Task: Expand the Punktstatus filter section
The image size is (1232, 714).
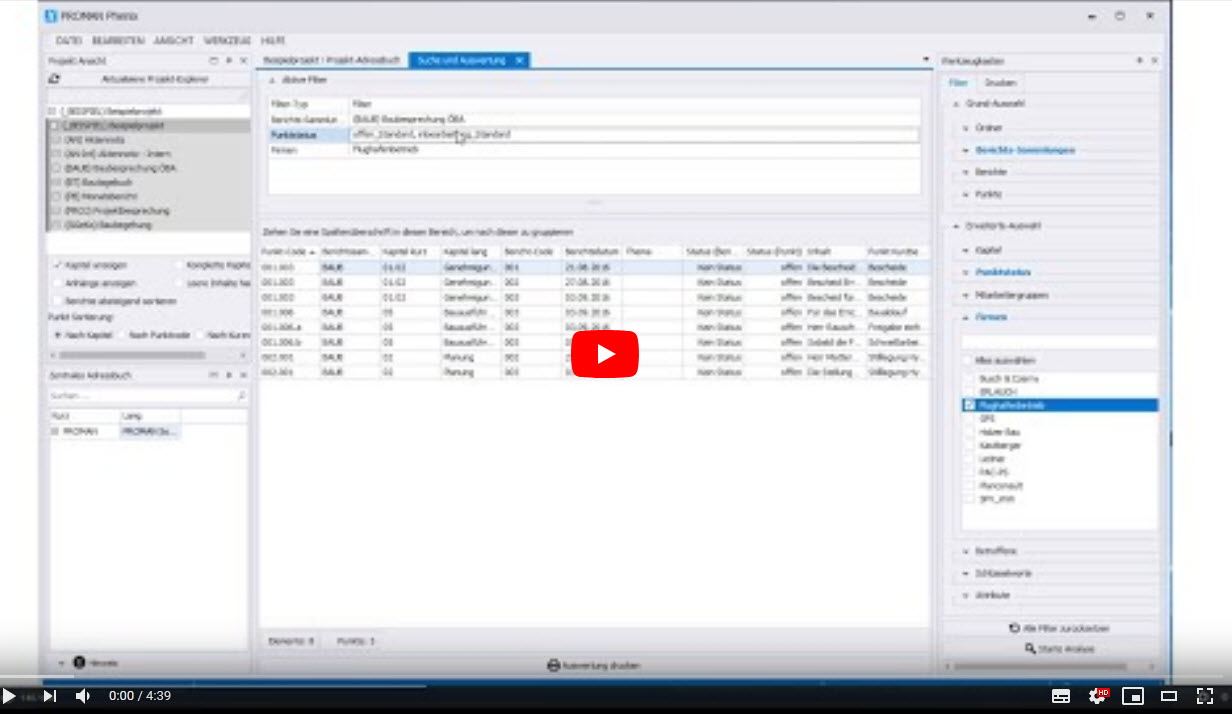Action: pos(966,272)
